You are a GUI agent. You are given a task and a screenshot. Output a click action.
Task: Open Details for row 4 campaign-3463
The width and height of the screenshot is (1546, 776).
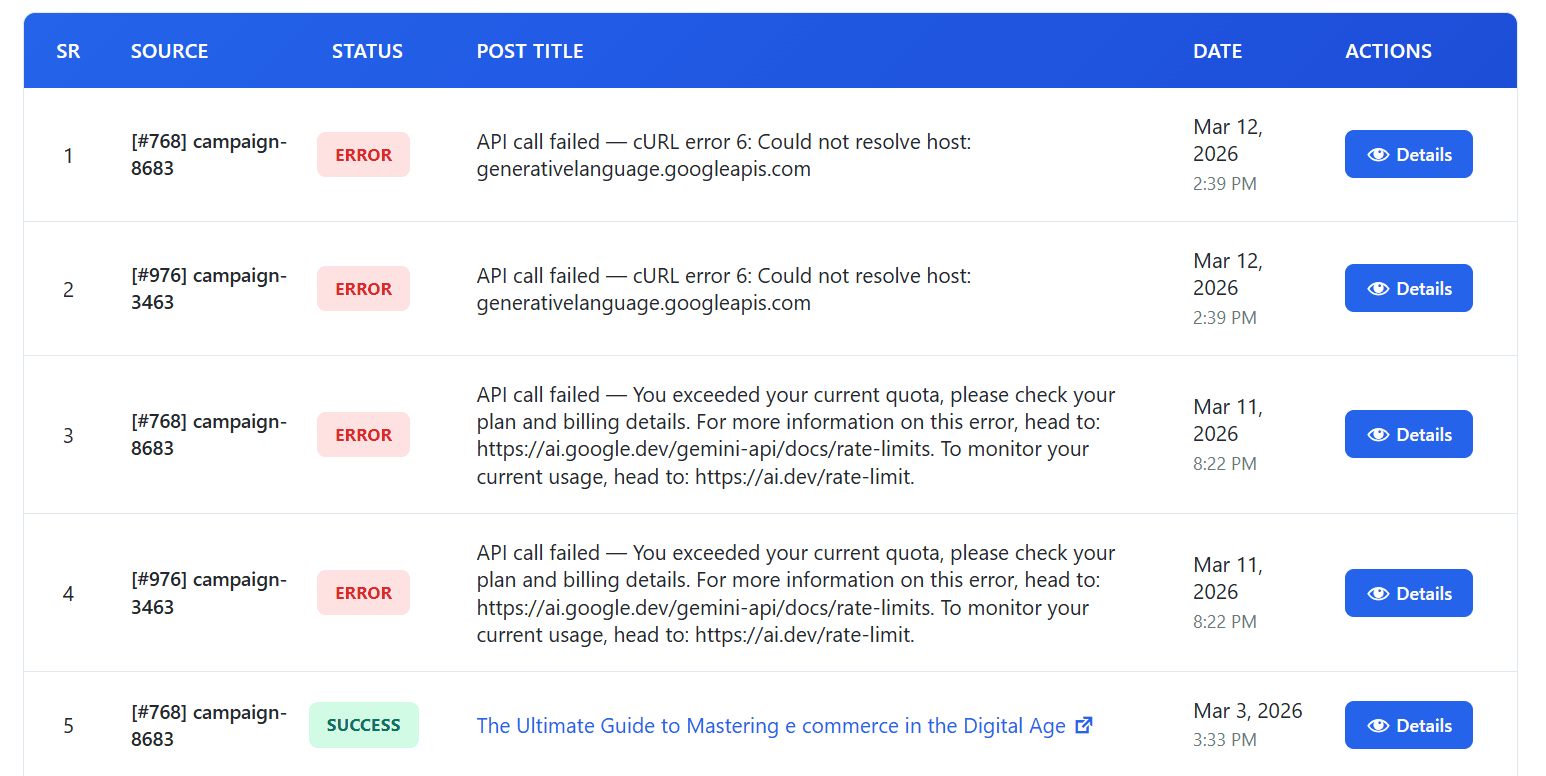[1408, 594]
